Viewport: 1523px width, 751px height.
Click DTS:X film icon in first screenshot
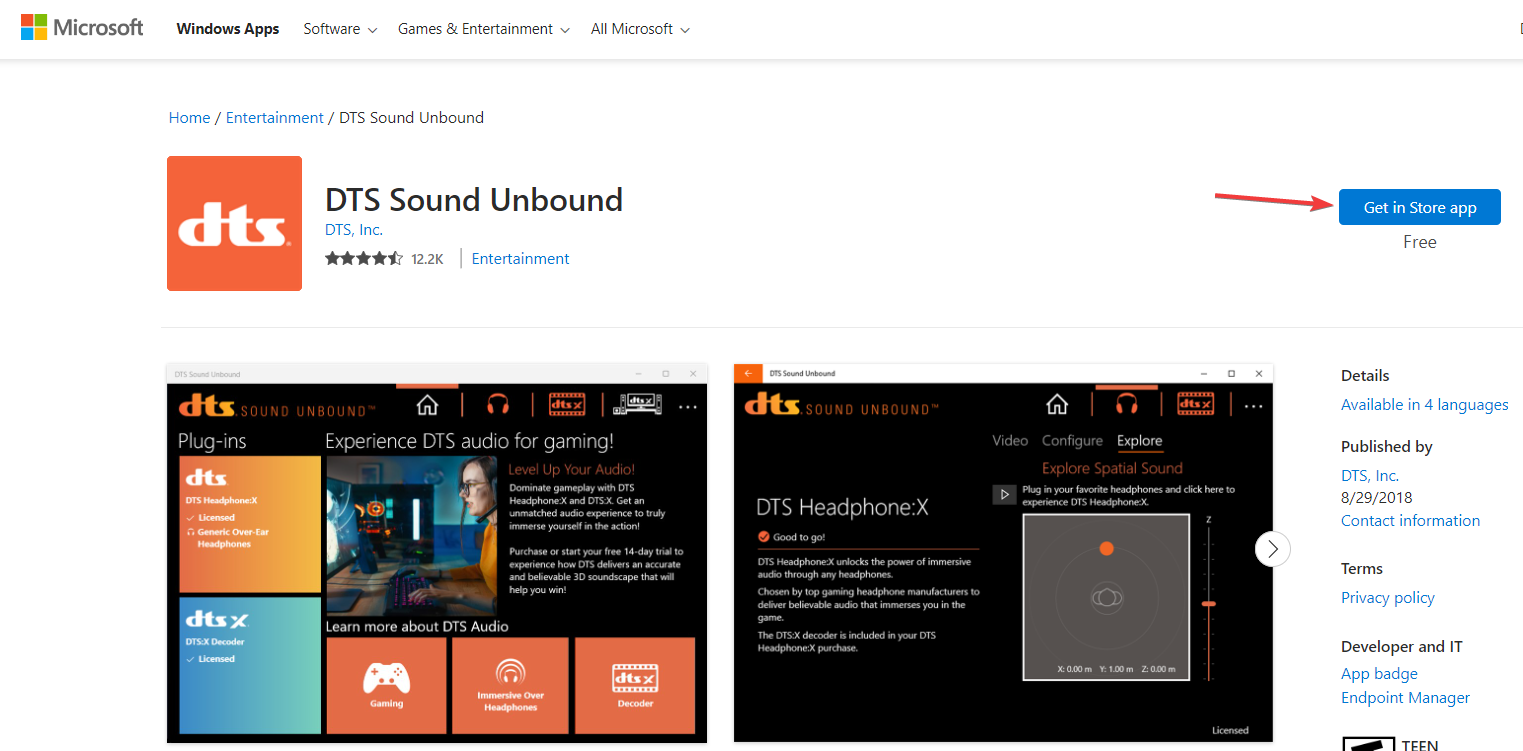pyautogui.click(x=567, y=405)
